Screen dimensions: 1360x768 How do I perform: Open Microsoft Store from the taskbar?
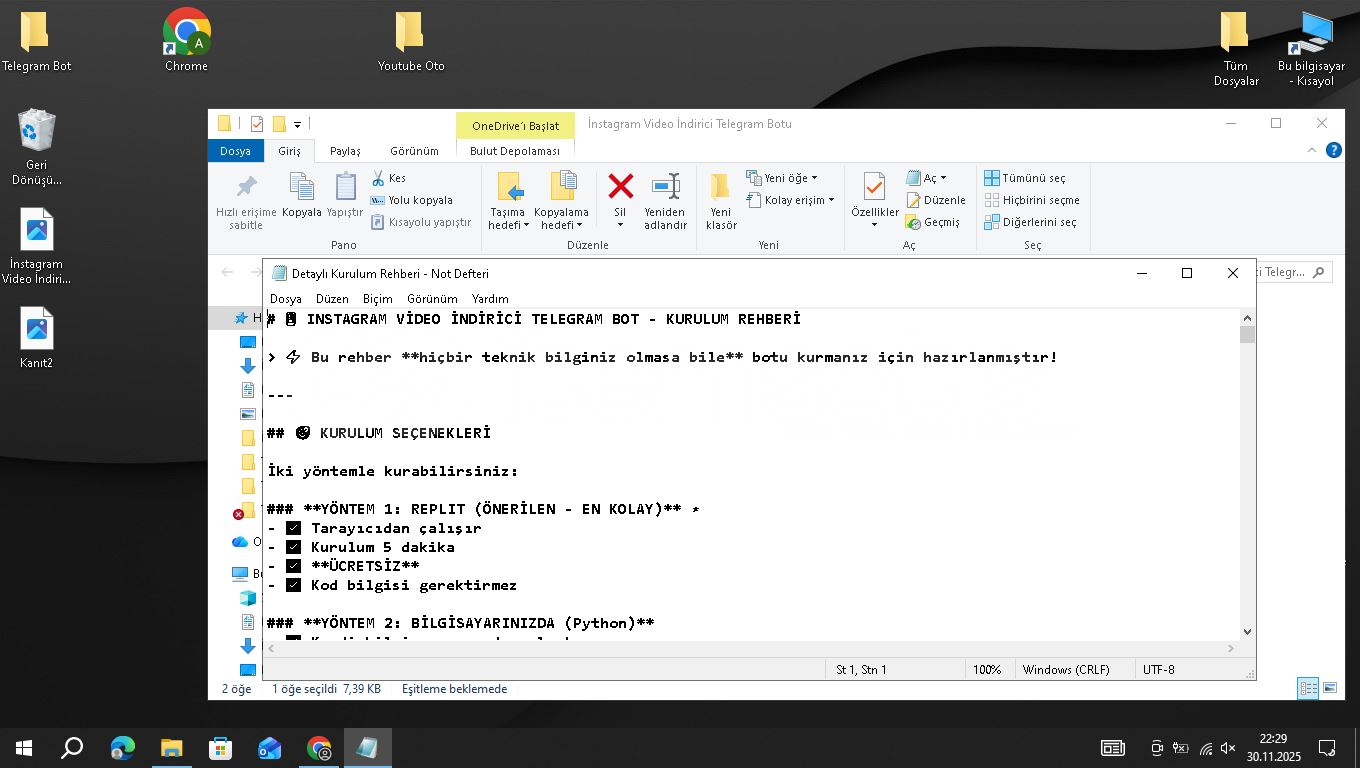click(220, 748)
